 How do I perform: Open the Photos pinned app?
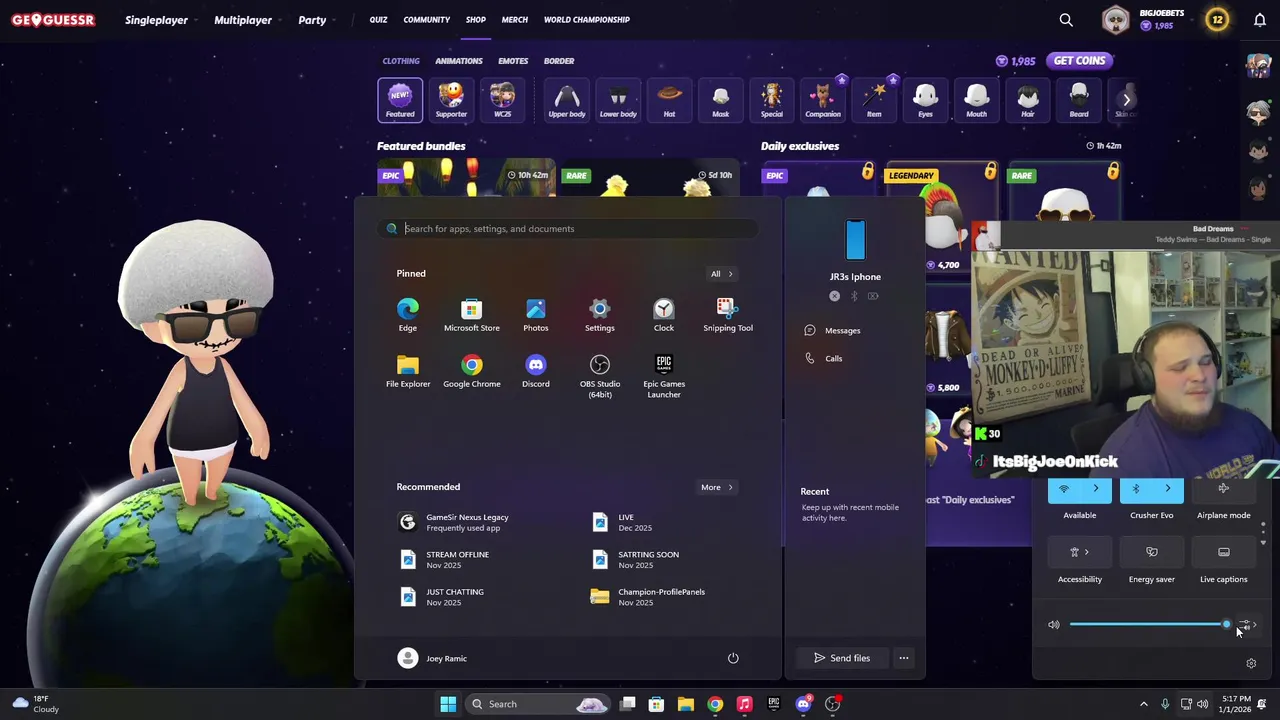click(536, 315)
